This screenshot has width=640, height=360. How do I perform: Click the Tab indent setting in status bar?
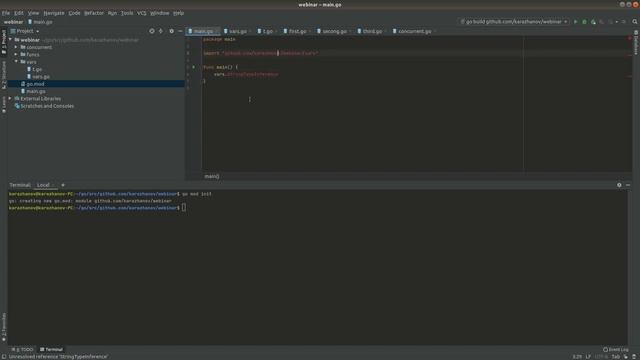pyautogui.click(x=616, y=357)
